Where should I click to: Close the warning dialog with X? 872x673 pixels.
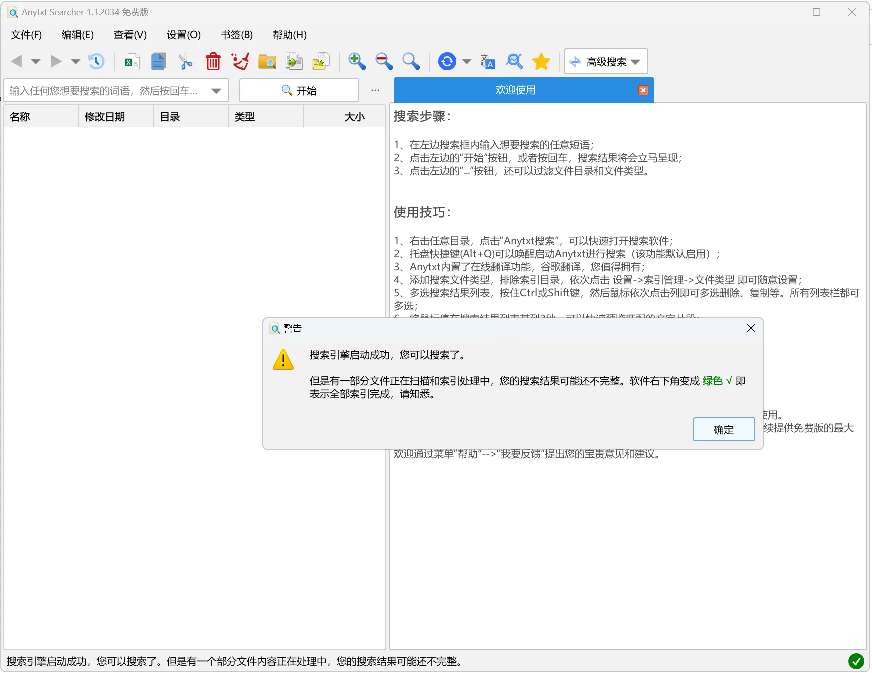coord(751,328)
